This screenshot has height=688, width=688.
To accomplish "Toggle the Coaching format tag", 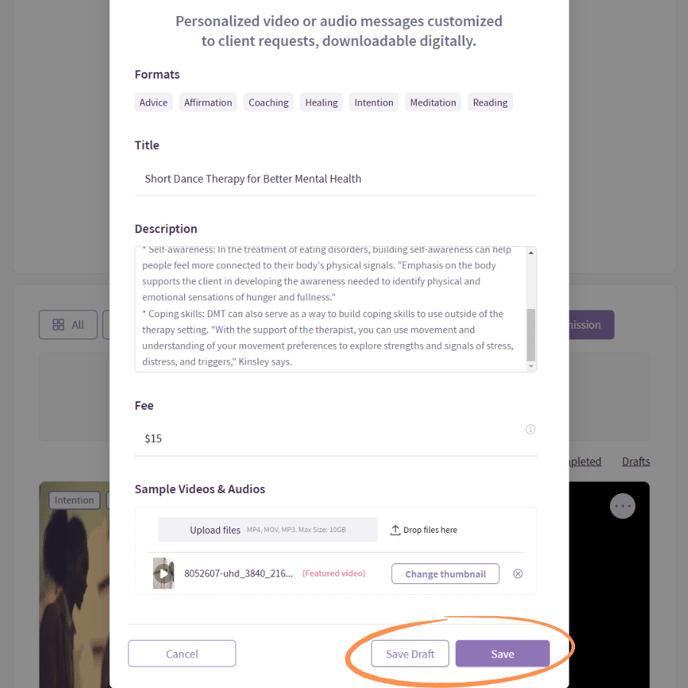I will click(x=268, y=102).
